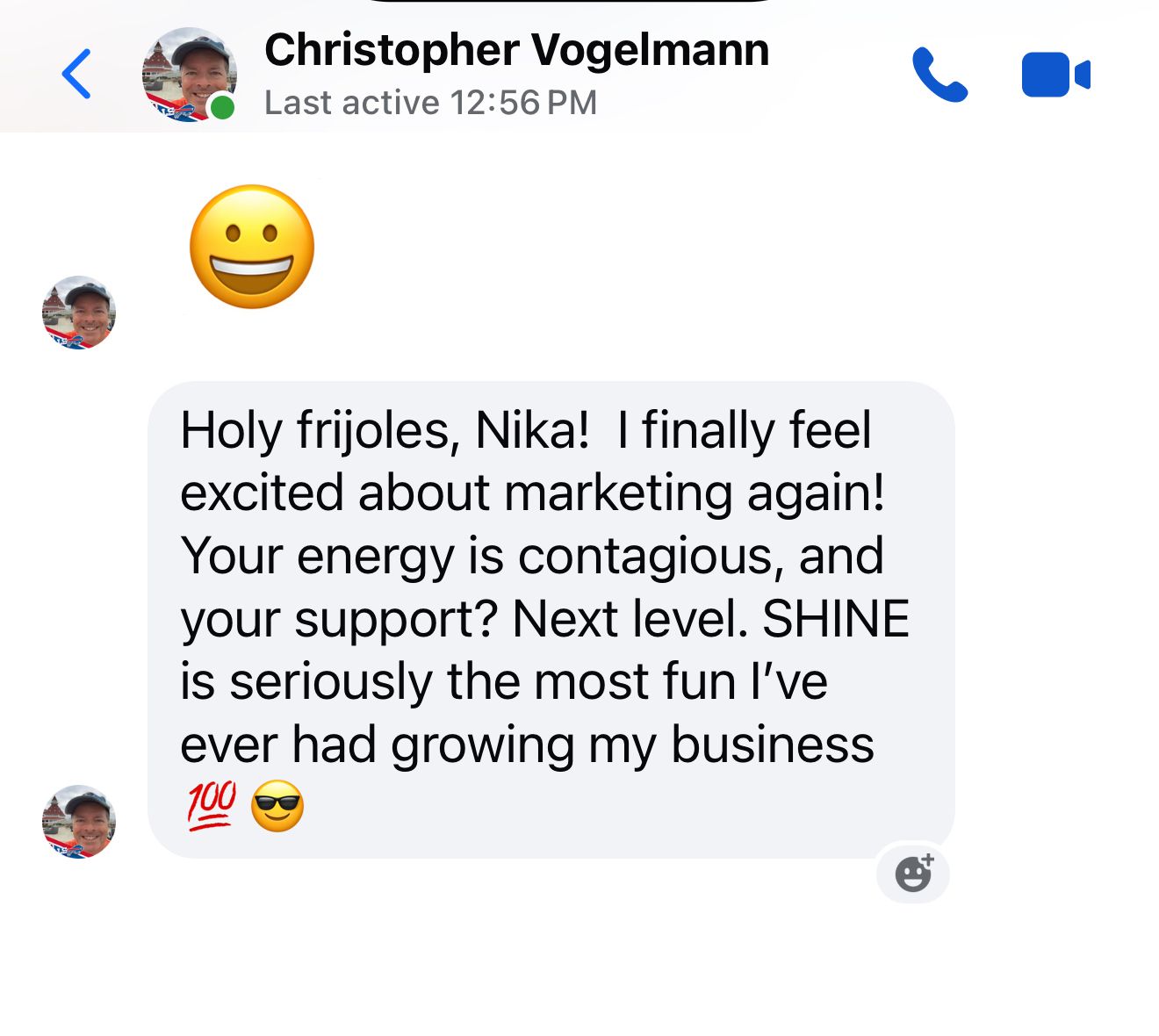Start an audio call with Christopher
This screenshot has width=1159, height=1036.
tap(939, 75)
